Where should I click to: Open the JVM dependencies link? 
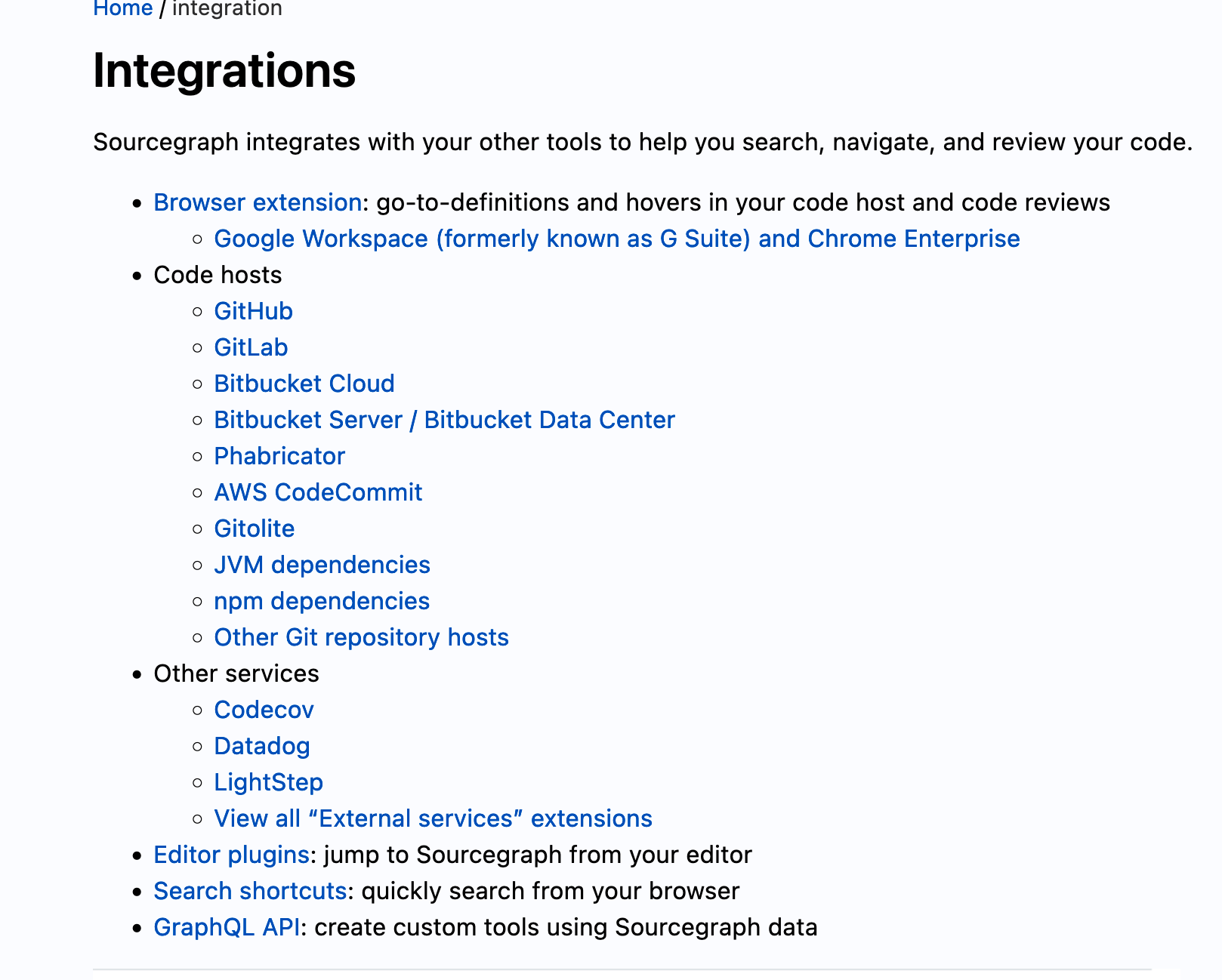coord(322,565)
